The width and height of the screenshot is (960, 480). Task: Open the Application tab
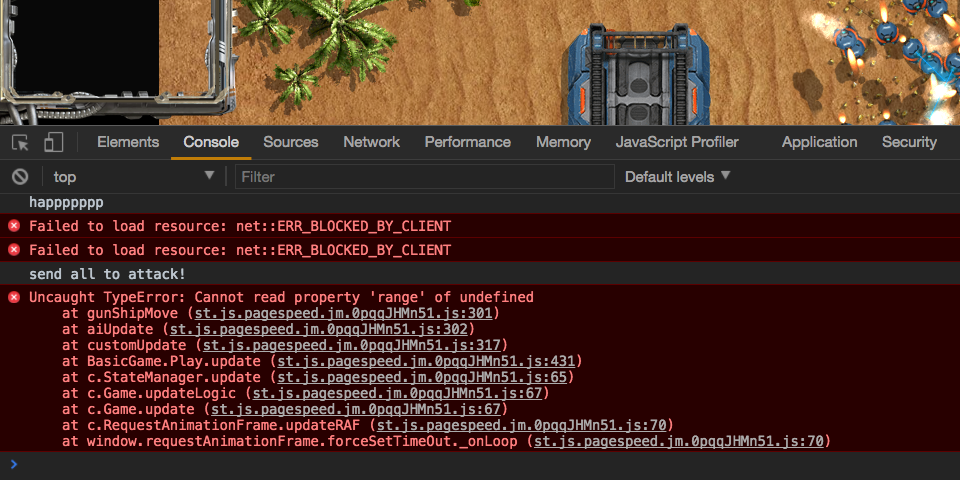tap(819, 142)
